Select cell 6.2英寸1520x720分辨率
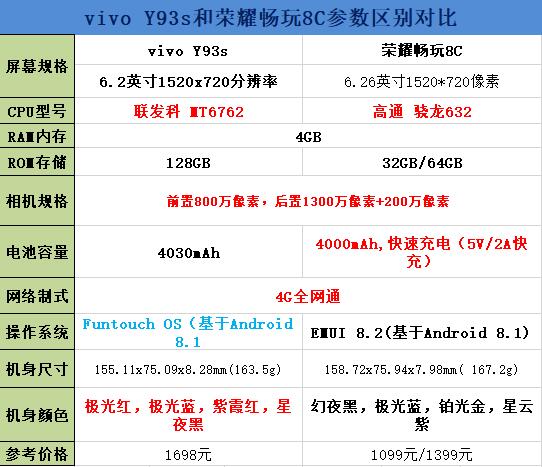This screenshot has width=542, height=467. [188, 81]
